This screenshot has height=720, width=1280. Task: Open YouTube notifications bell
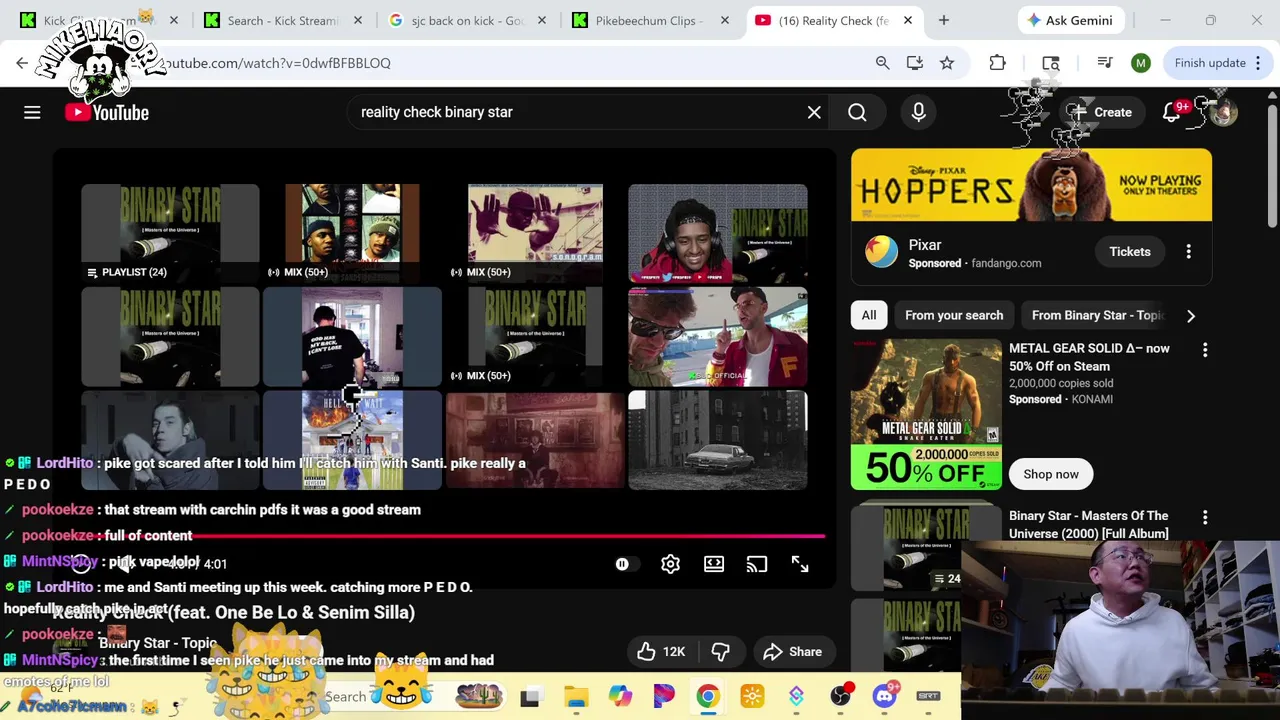[1172, 112]
